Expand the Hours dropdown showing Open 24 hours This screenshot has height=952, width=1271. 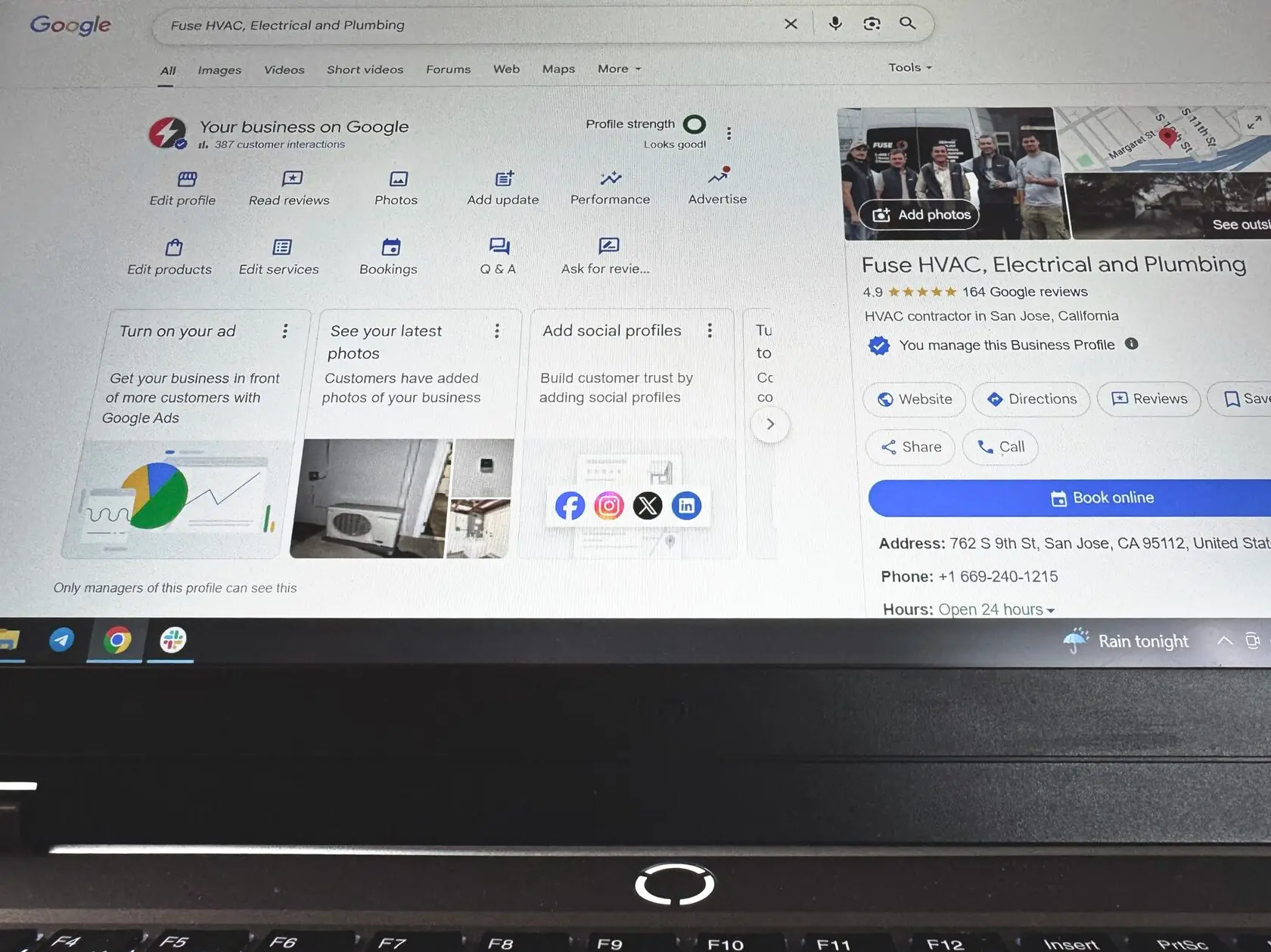click(1050, 609)
